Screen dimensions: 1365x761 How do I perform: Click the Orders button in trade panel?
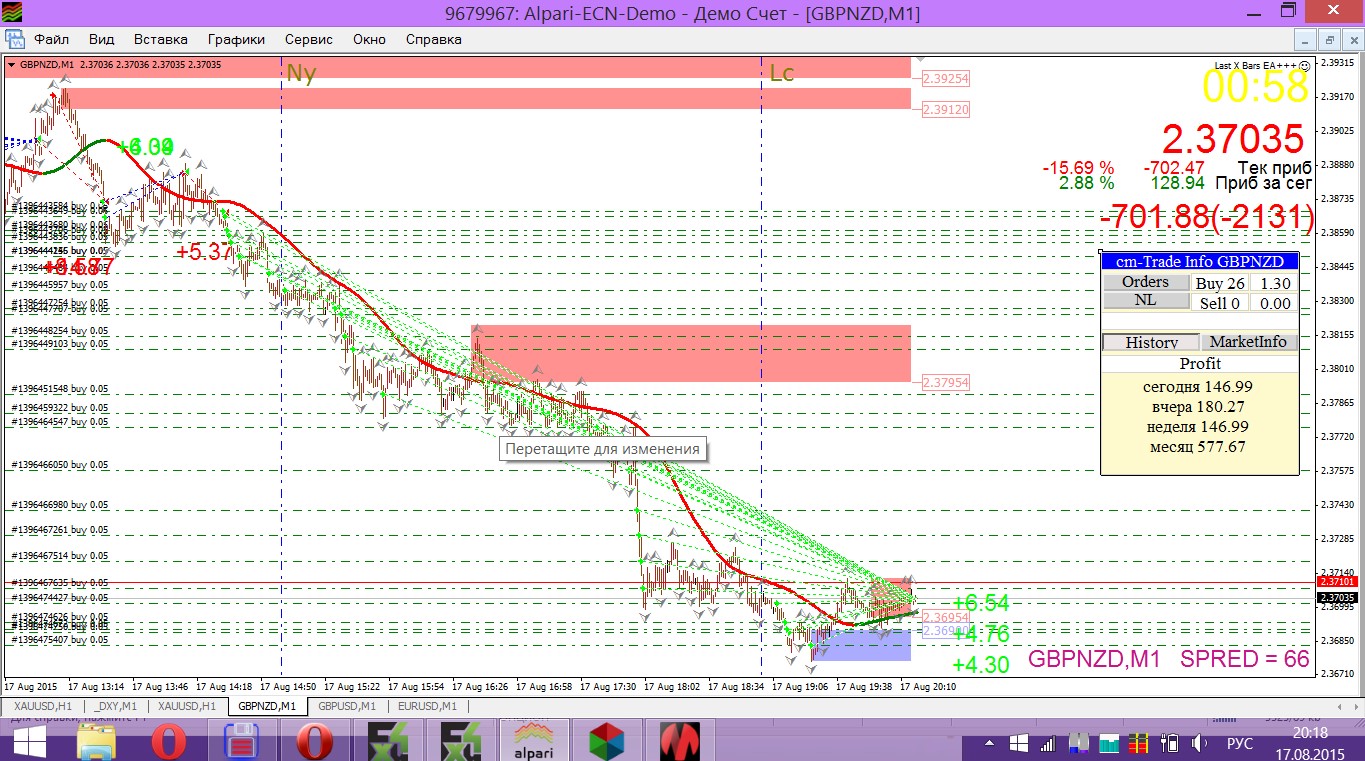(1145, 282)
